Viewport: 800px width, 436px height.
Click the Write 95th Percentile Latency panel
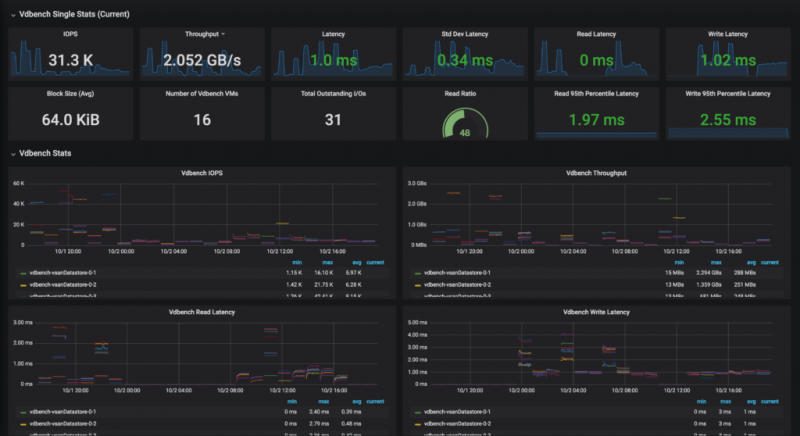point(728,113)
